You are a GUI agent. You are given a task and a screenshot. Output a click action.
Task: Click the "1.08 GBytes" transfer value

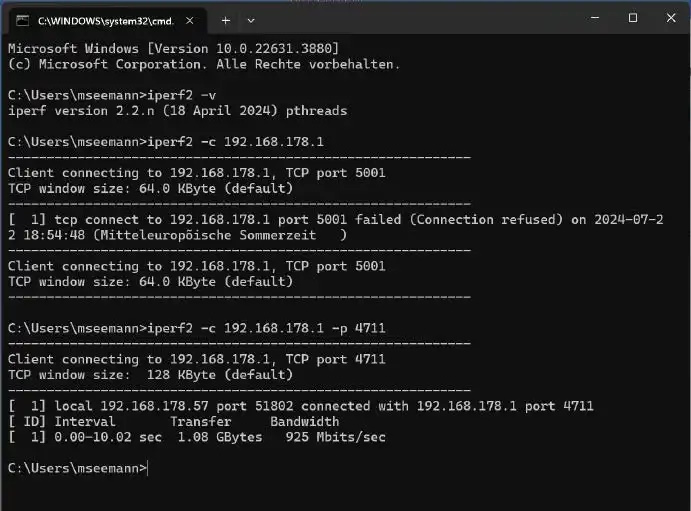[x=219, y=437]
